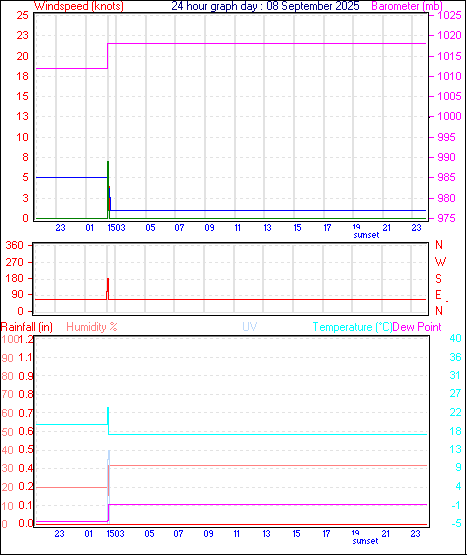This screenshot has height=559, width=467.
Task: Click the Dew Point legend label
Action: pos(417,327)
